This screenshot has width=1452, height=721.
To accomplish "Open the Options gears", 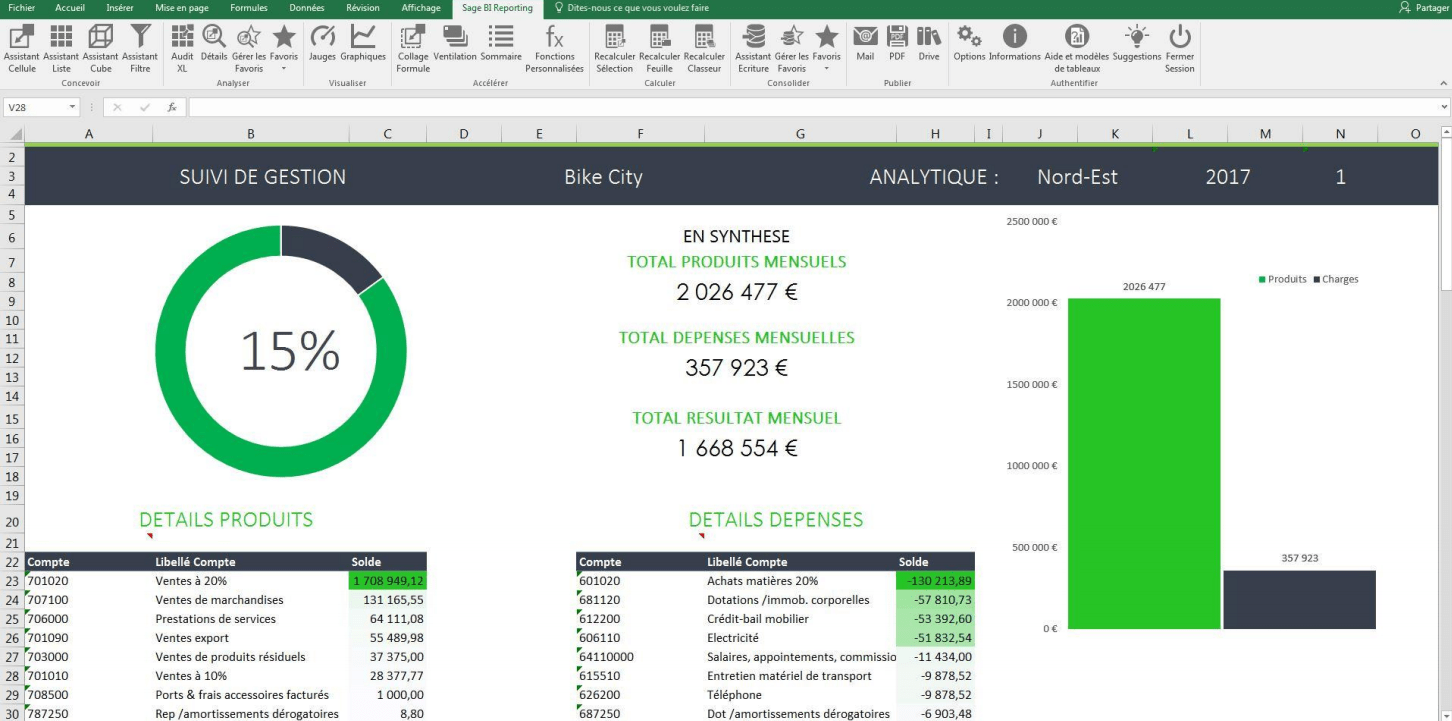I will (969, 43).
